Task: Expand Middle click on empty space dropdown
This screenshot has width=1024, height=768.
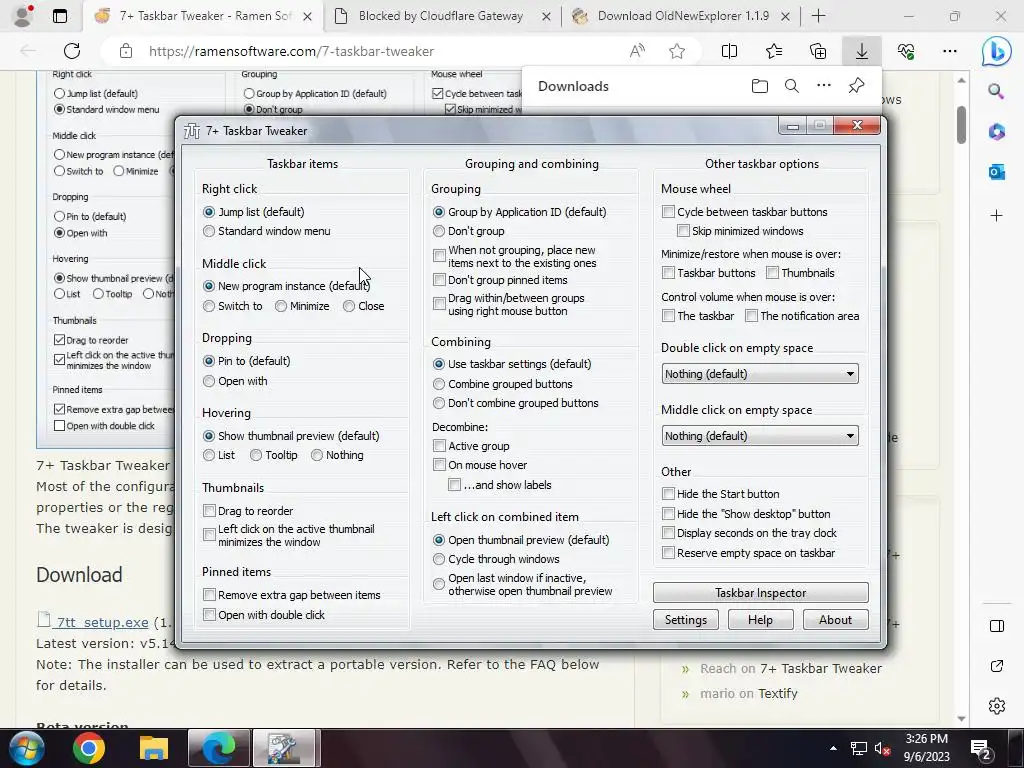Action: (x=760, y=436)
